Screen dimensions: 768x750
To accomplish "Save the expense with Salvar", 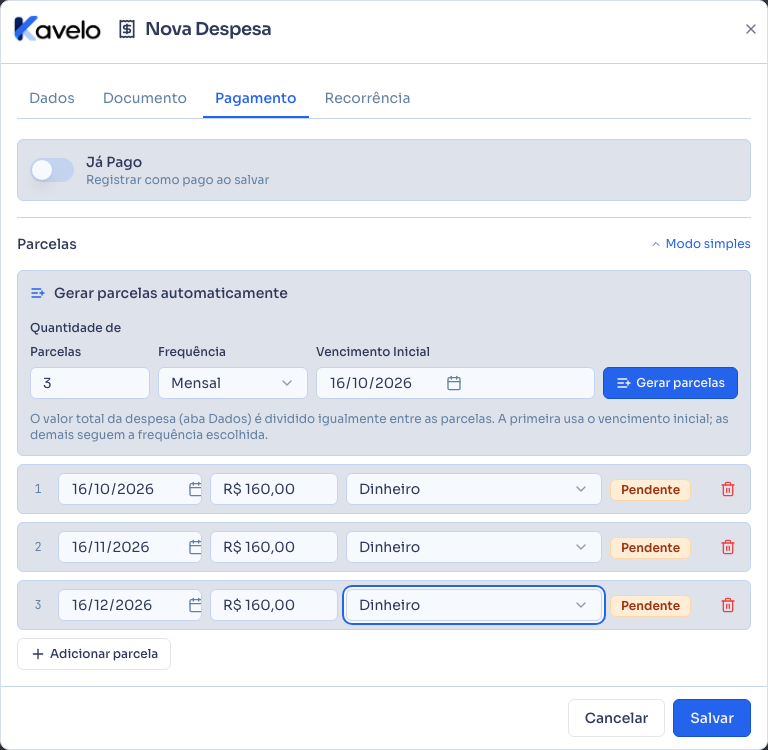I will (x=712, y=718).
